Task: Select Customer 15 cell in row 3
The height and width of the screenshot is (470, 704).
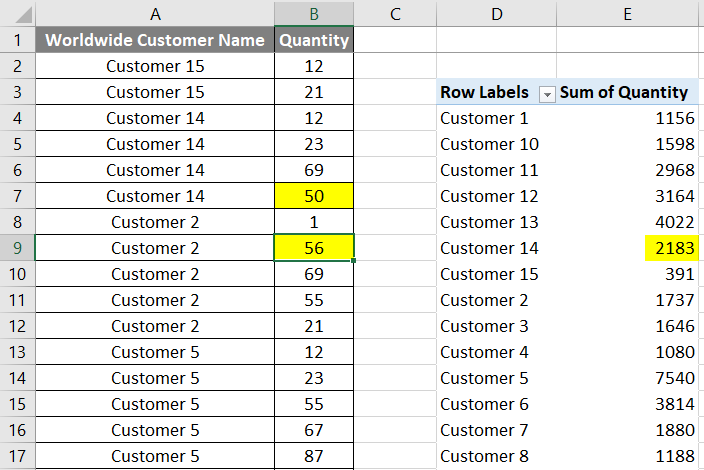Action: pos(155,92)
